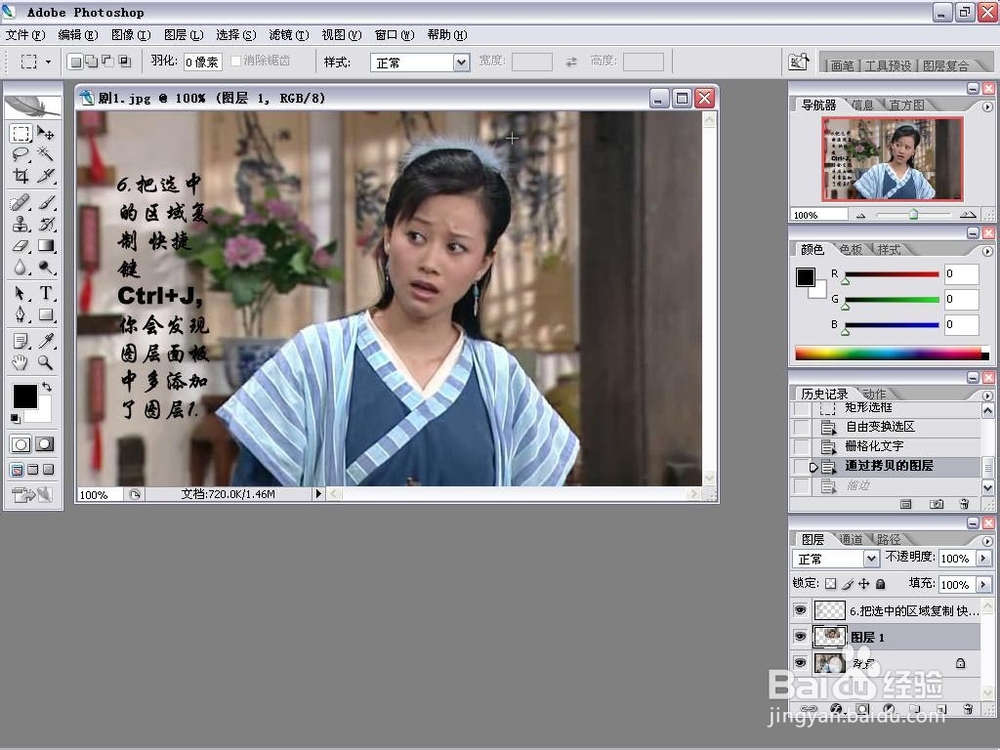Click the navigator zoom slider
Screen dimensions: 1000x750
[915, 213]
